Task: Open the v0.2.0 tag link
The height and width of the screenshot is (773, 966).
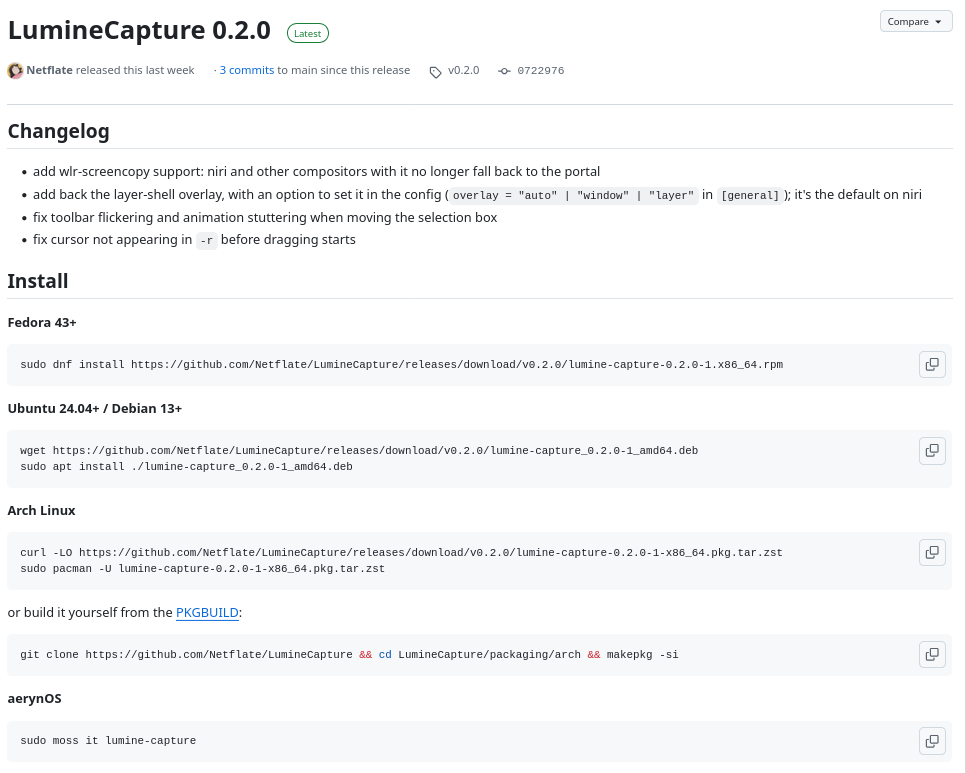Action: [x=463, y=70]
